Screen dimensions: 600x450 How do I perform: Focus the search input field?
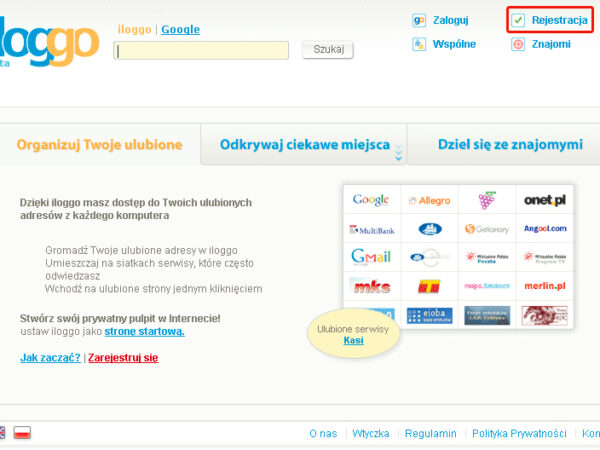(x=202, y=50)
